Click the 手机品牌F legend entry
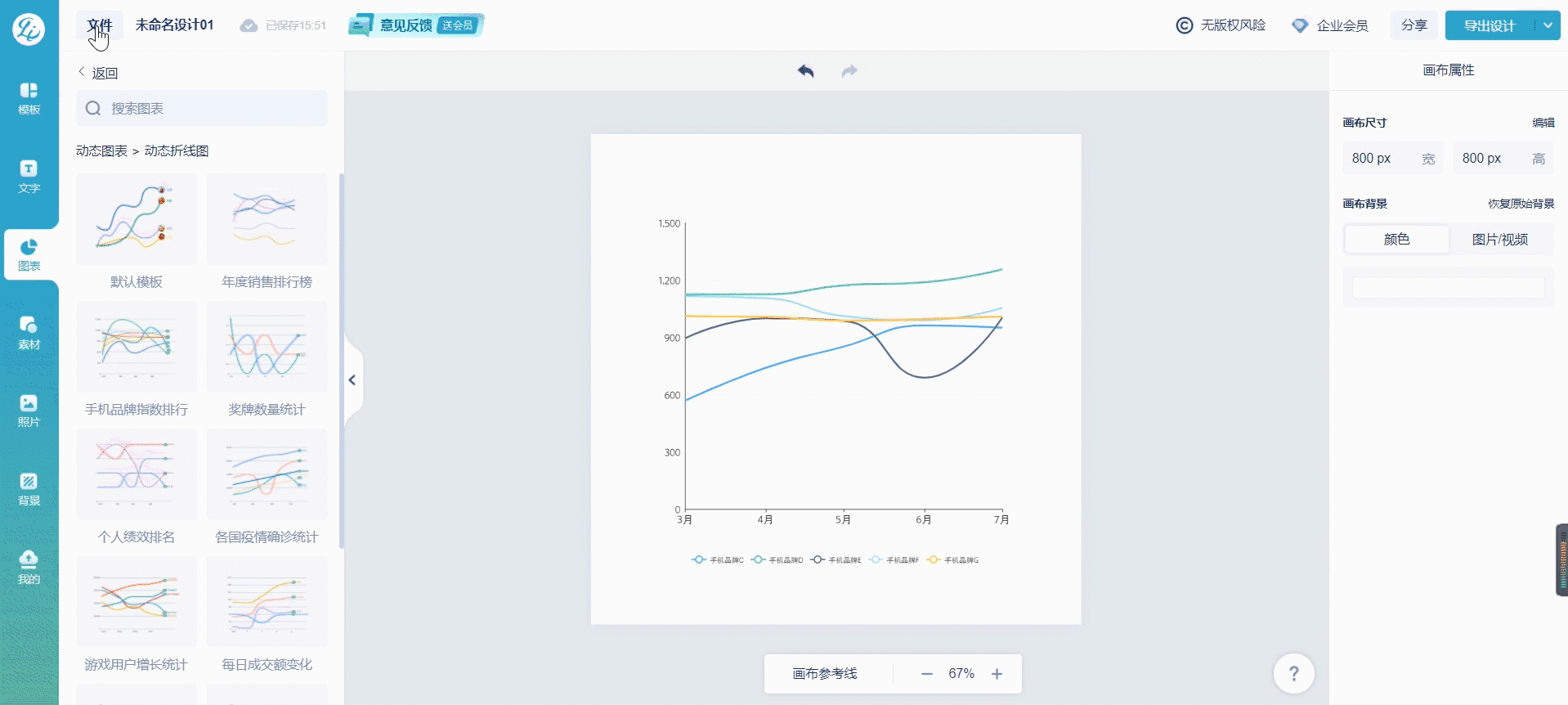 894,559
